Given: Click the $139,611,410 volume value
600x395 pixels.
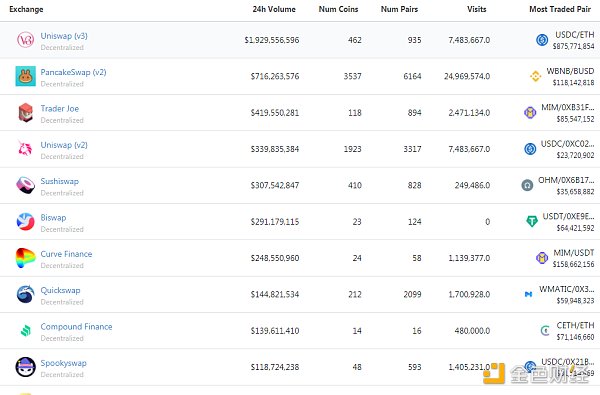Looking at the screenshot, I should (x=275, y=331).
